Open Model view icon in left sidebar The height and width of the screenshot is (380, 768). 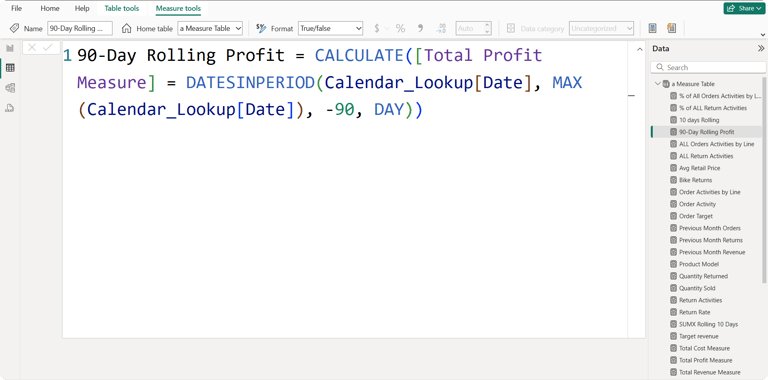click(10, 88)
